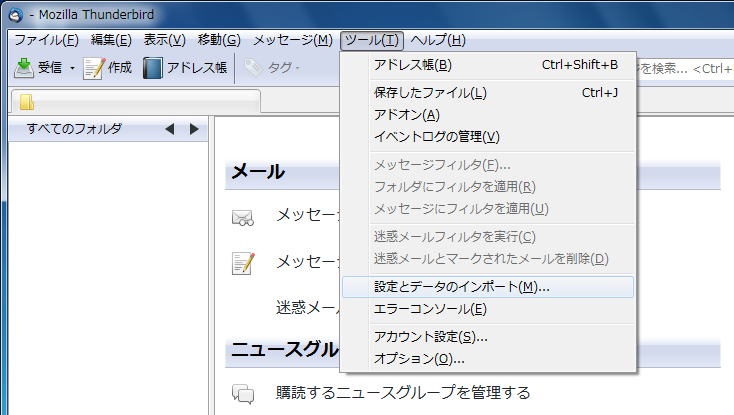Click the search box showing 検索... <Ctrl+
The width and height of the screenshot is (734, 415).
[x=684, y=69]
